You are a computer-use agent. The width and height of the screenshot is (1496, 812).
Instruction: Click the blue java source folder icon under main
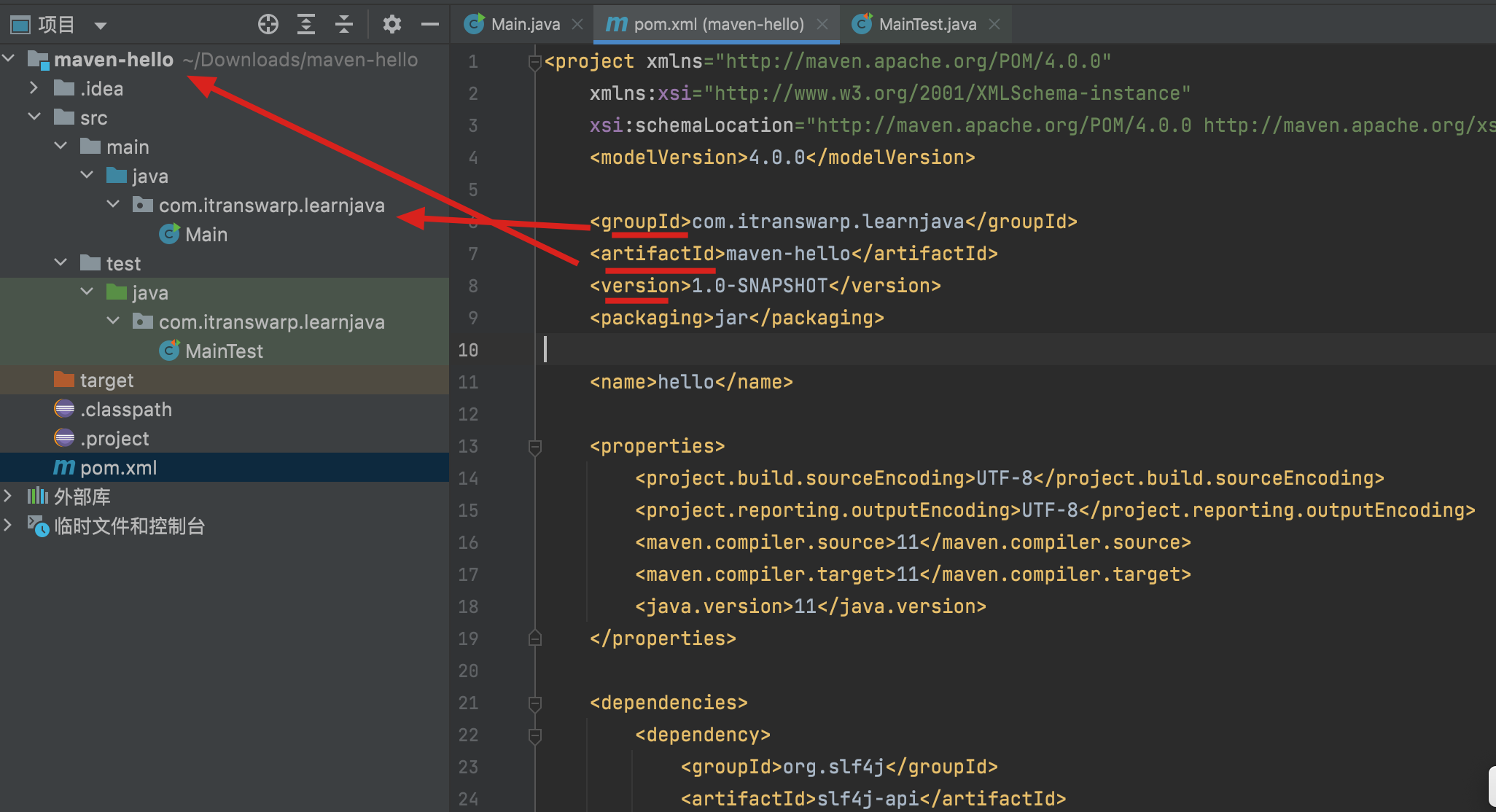coord(117,175)
